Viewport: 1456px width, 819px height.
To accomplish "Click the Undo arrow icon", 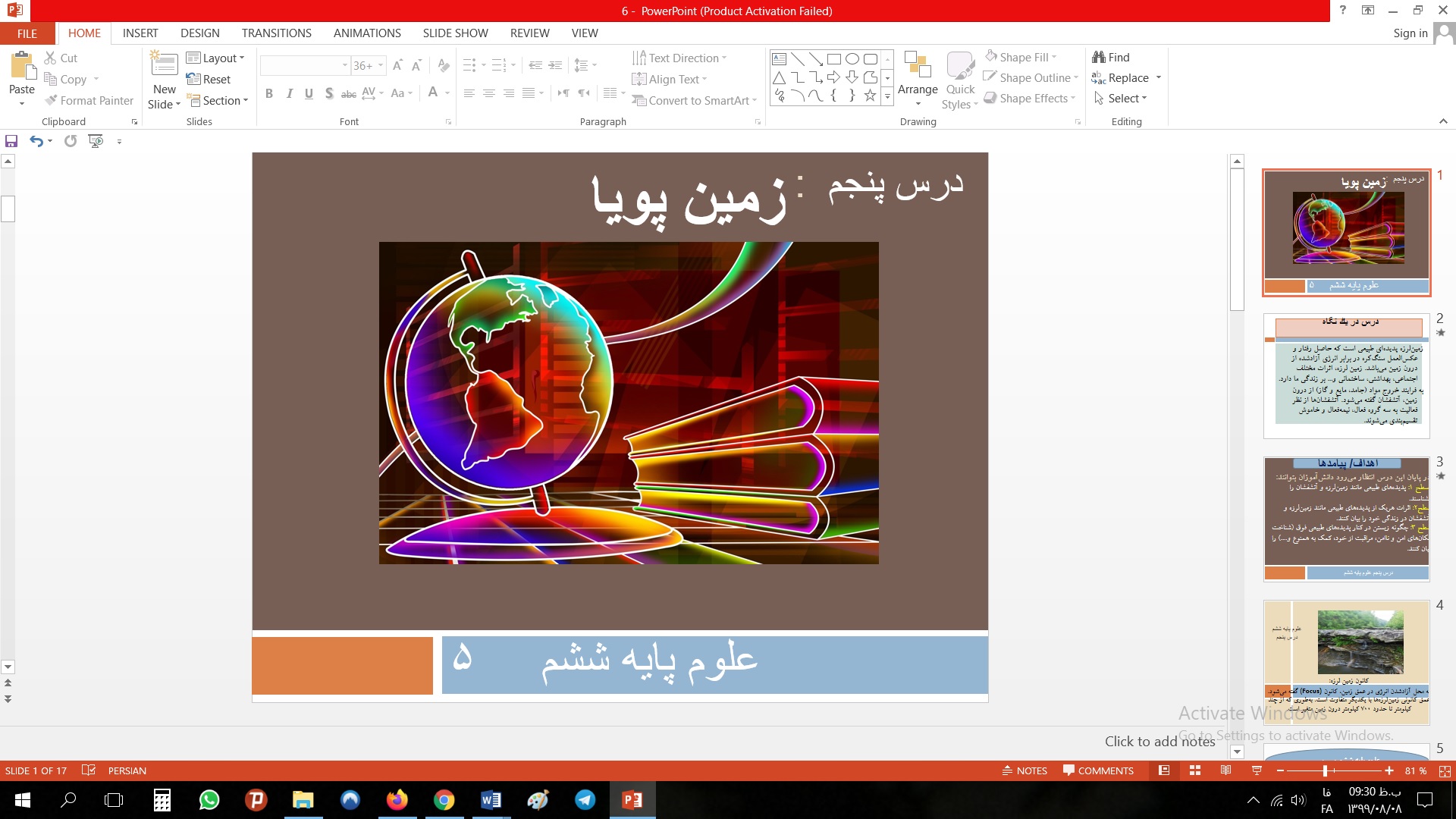I will click(36, 141).
